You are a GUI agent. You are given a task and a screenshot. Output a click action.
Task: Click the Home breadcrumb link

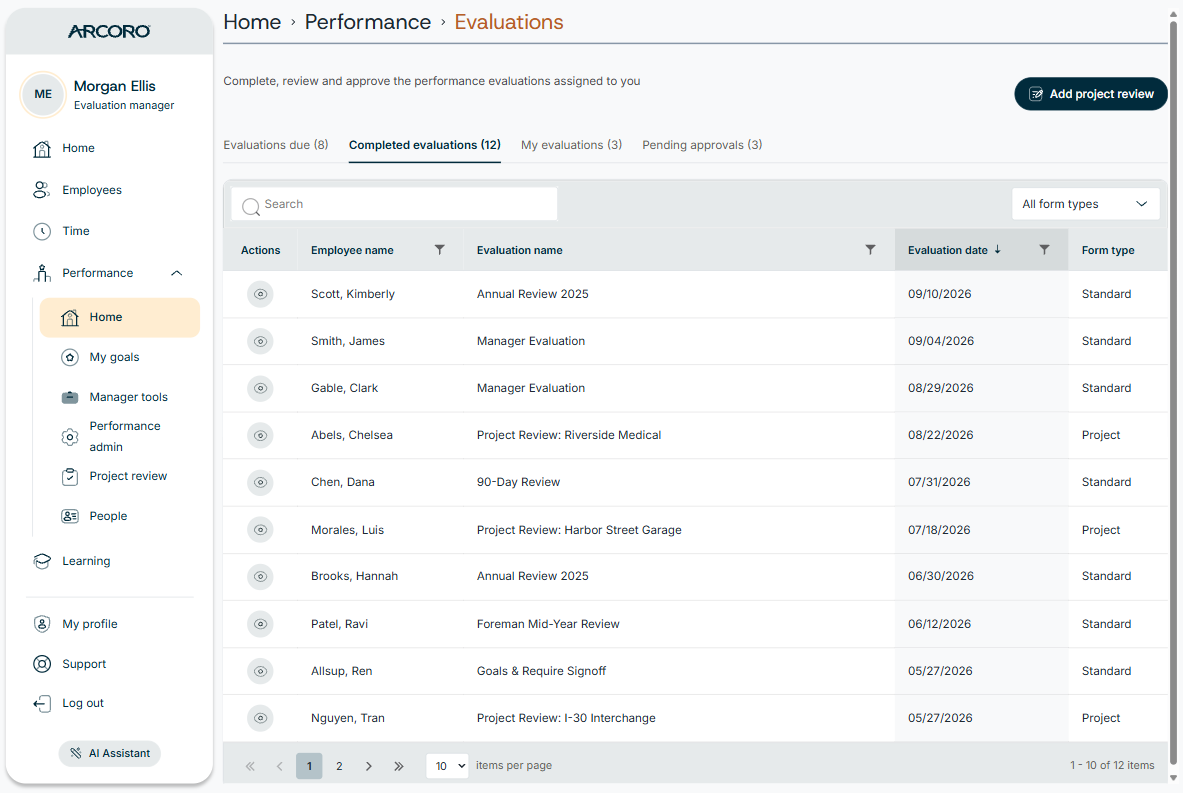click(x=252, y=22)
